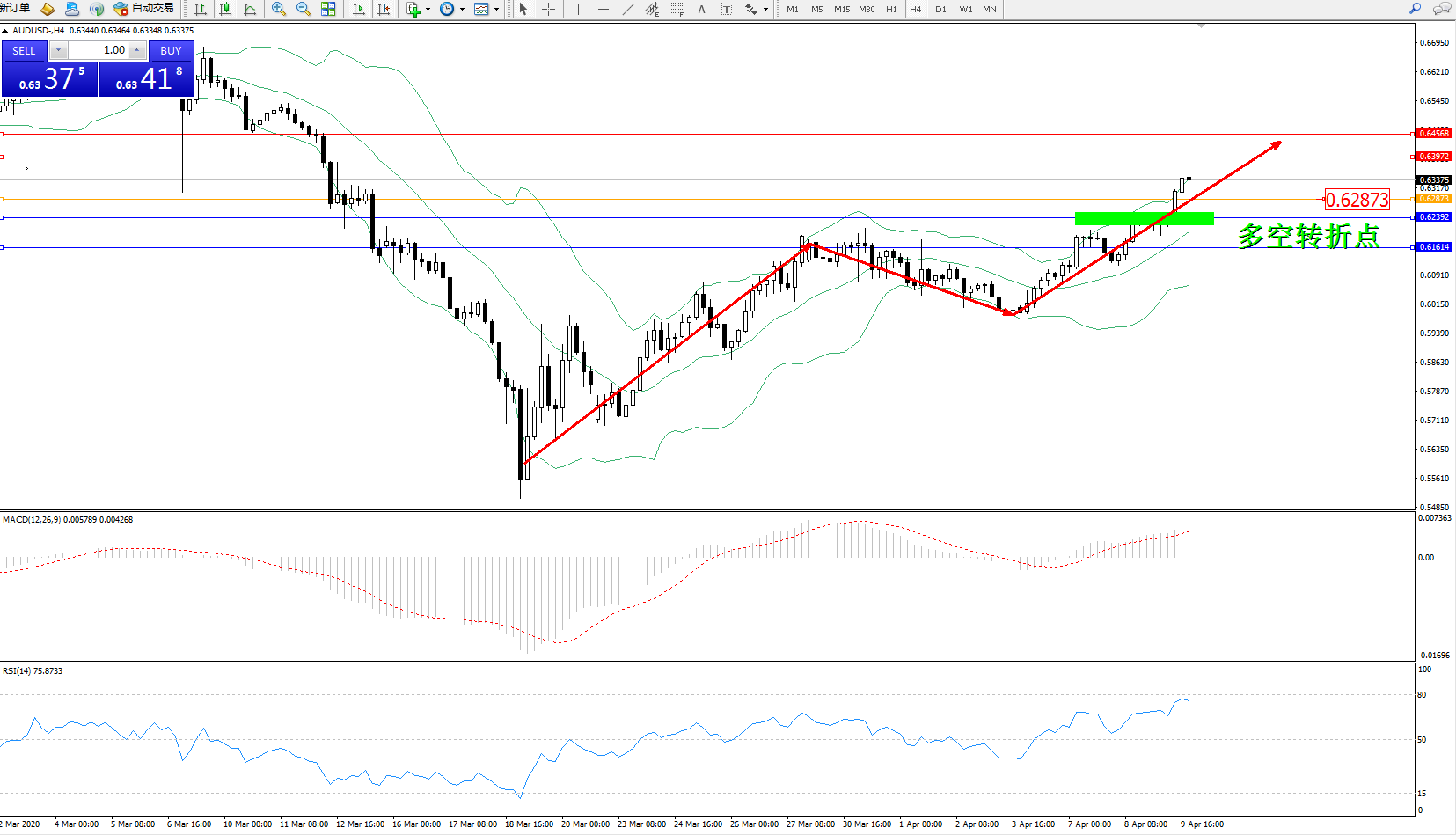
Task: Select the text label tool
Action: click(x=701, y=9)
